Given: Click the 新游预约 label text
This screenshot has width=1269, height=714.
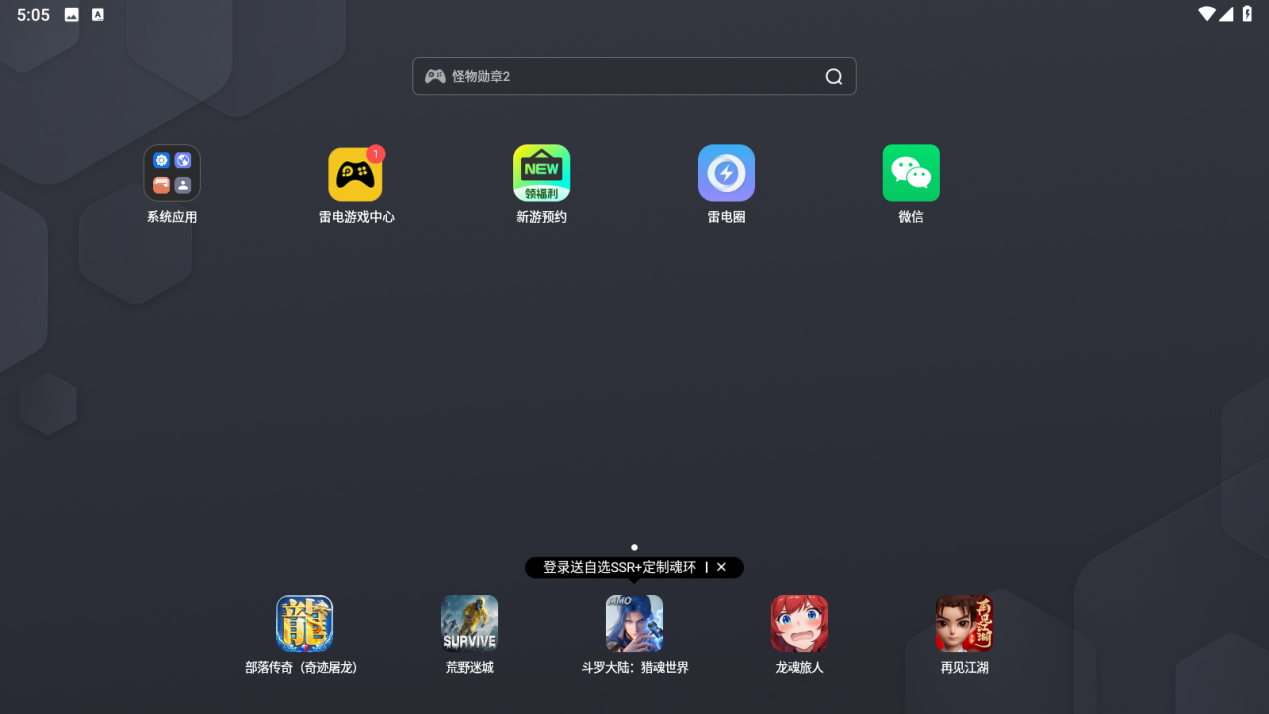Looking at the screenshot, I should (541, 217).
